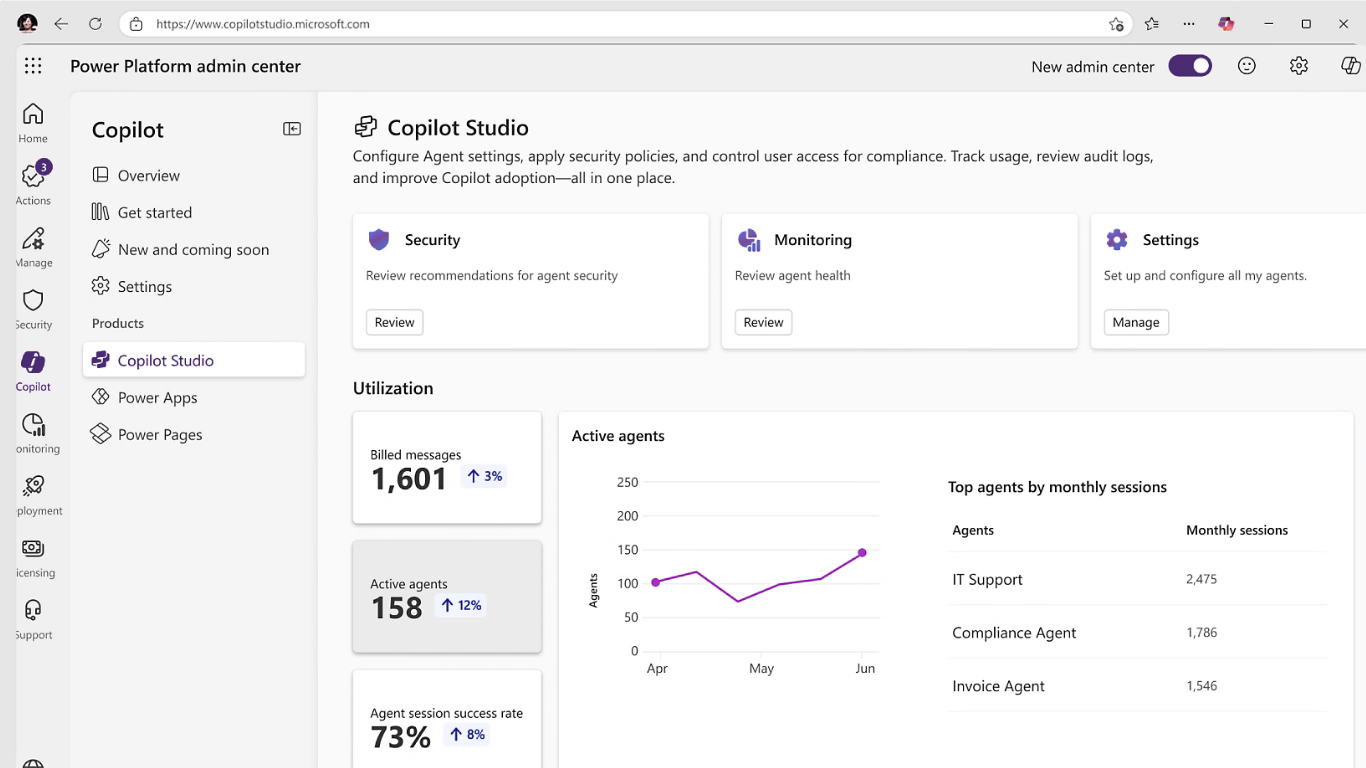Viewport: 1366px width, 768px height.
Task: Disable the New admin center toggle
Action: click(x=1190, y=64)
